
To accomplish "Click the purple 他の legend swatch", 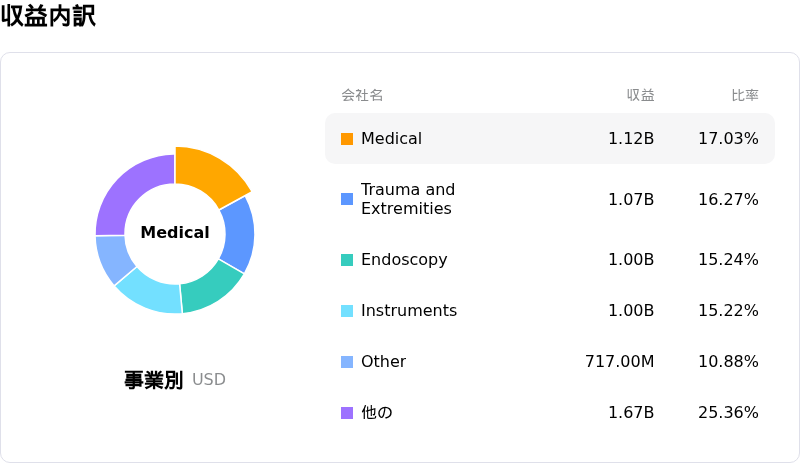I will click(347, 413).
